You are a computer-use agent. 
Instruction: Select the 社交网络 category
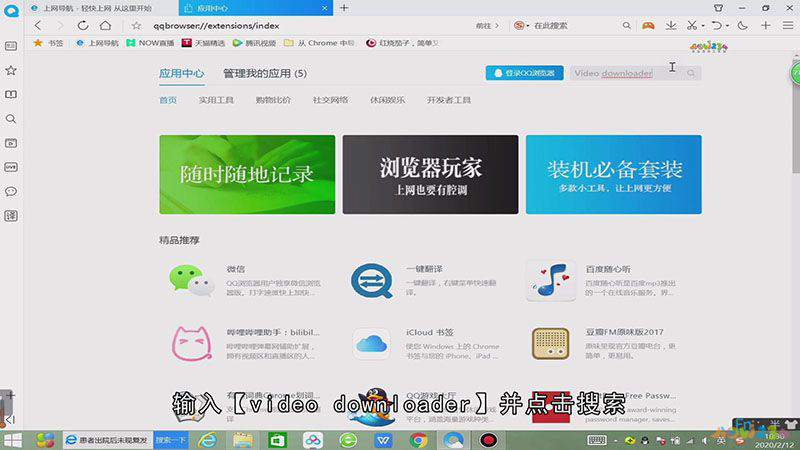click(331, 100)
